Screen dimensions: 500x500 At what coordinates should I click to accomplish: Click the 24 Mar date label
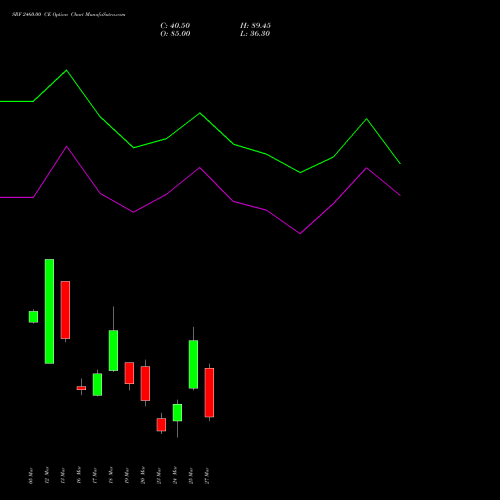coord(175,475)
